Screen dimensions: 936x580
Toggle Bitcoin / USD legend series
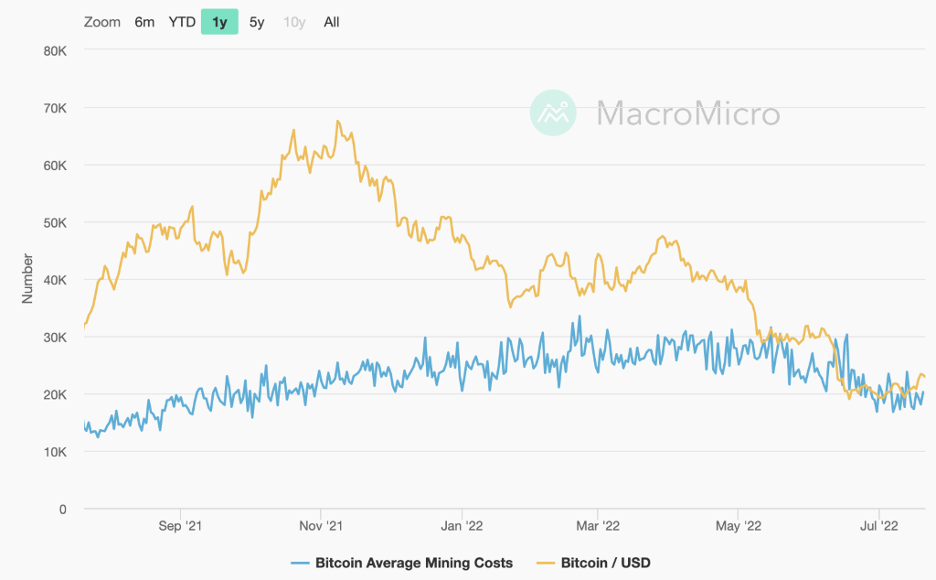[x=605, y=563]
